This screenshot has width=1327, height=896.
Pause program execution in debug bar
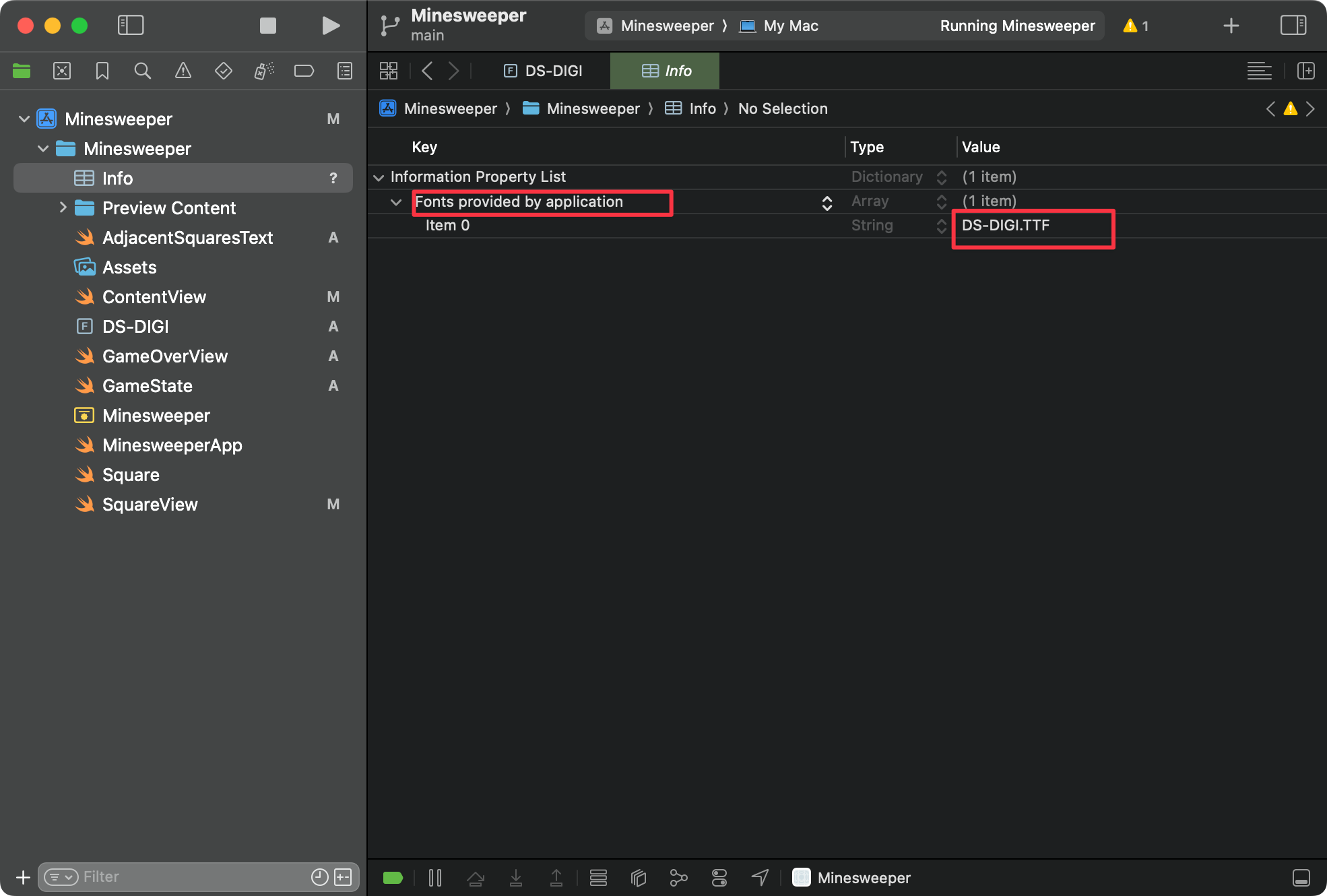coord(435,877)
